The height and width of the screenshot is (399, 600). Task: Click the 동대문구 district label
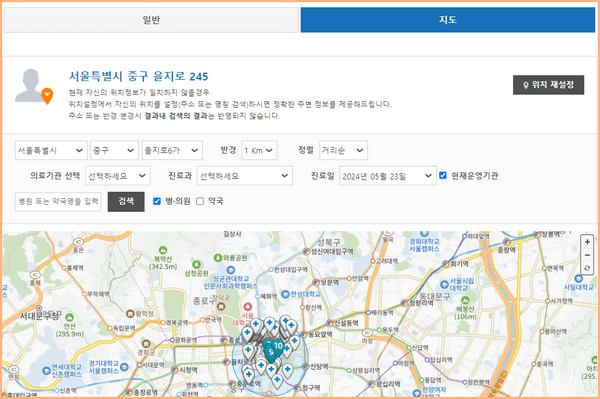pyautogui.click(x=434, y=296)
